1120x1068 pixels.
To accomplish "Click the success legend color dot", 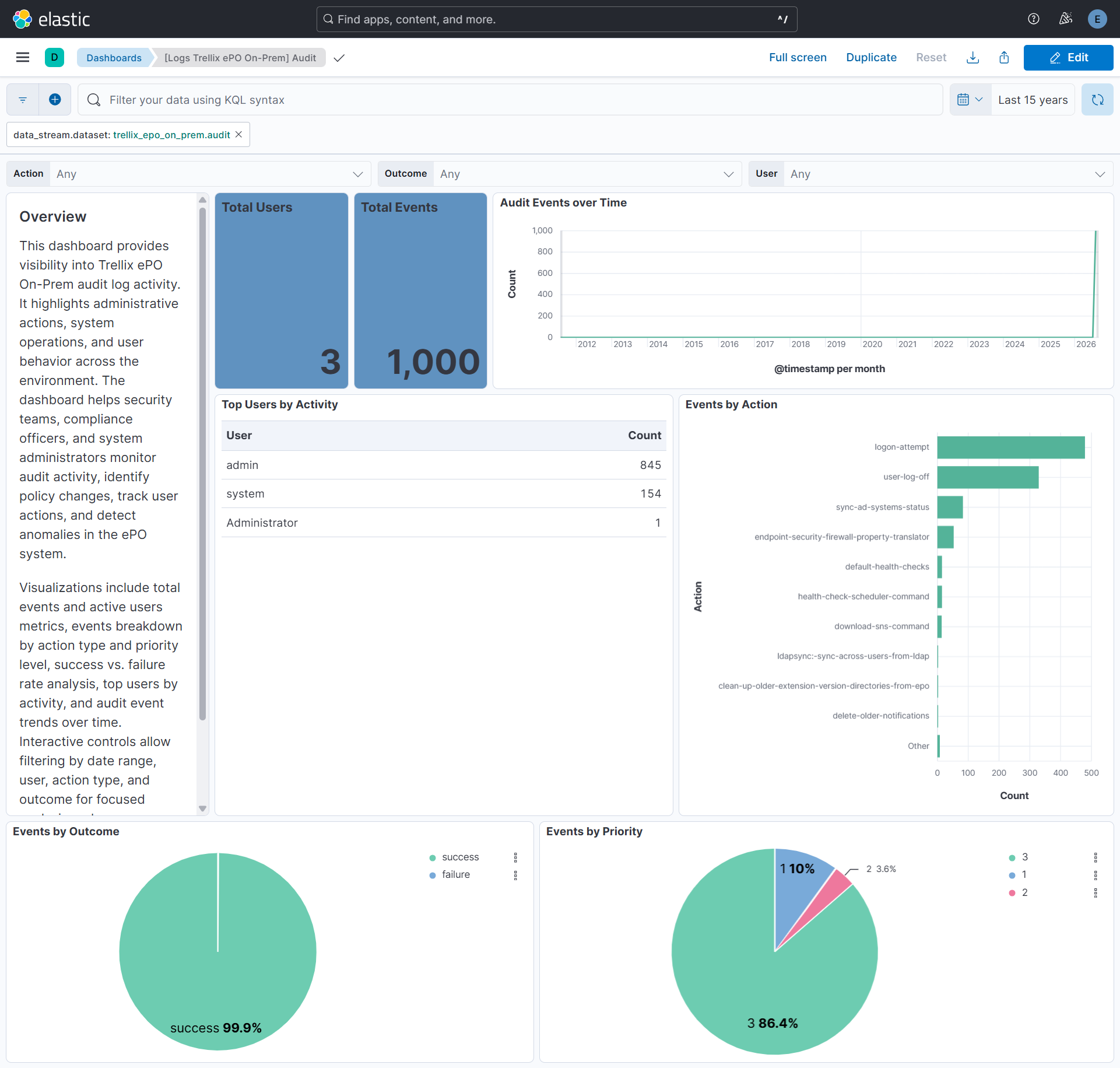I will 433,857.
